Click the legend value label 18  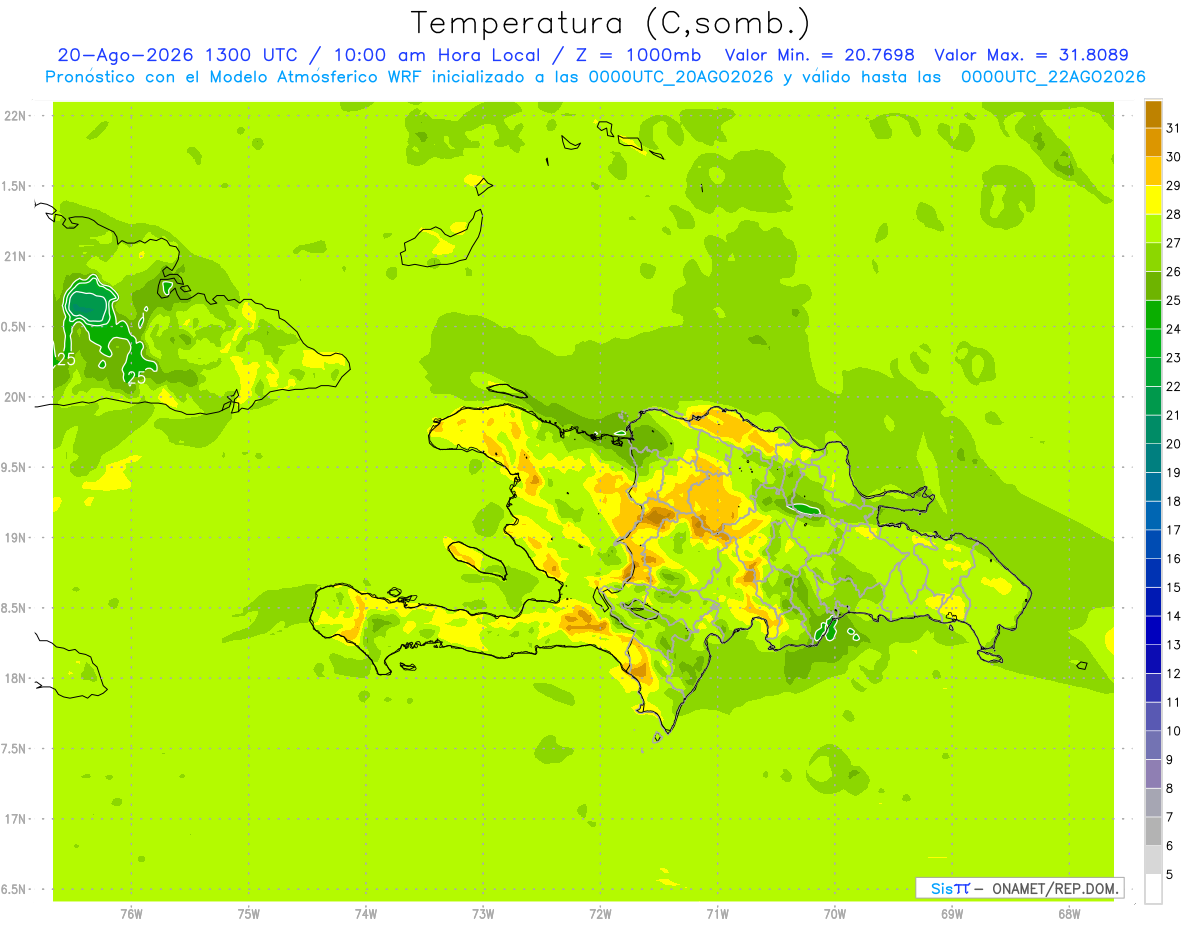tap(1174, 501)
